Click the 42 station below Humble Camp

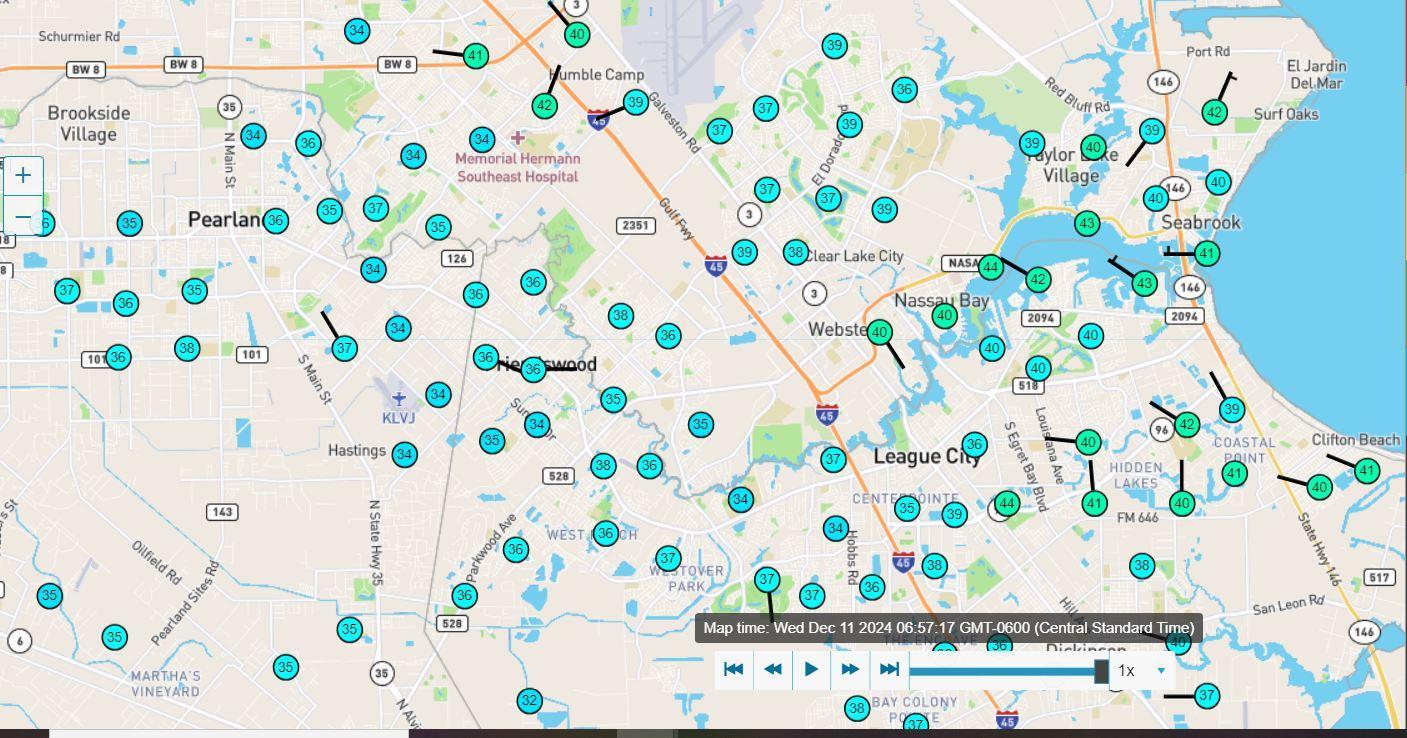pyautogui.click(x=544, y=105)
